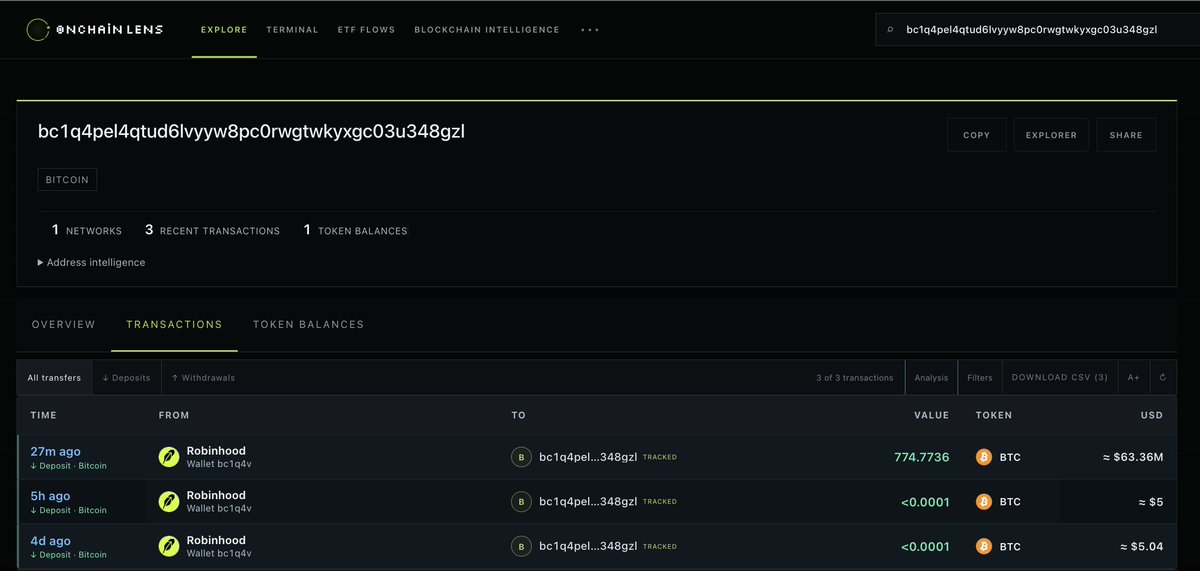Click the full wallet address heading

click(251, 132)
